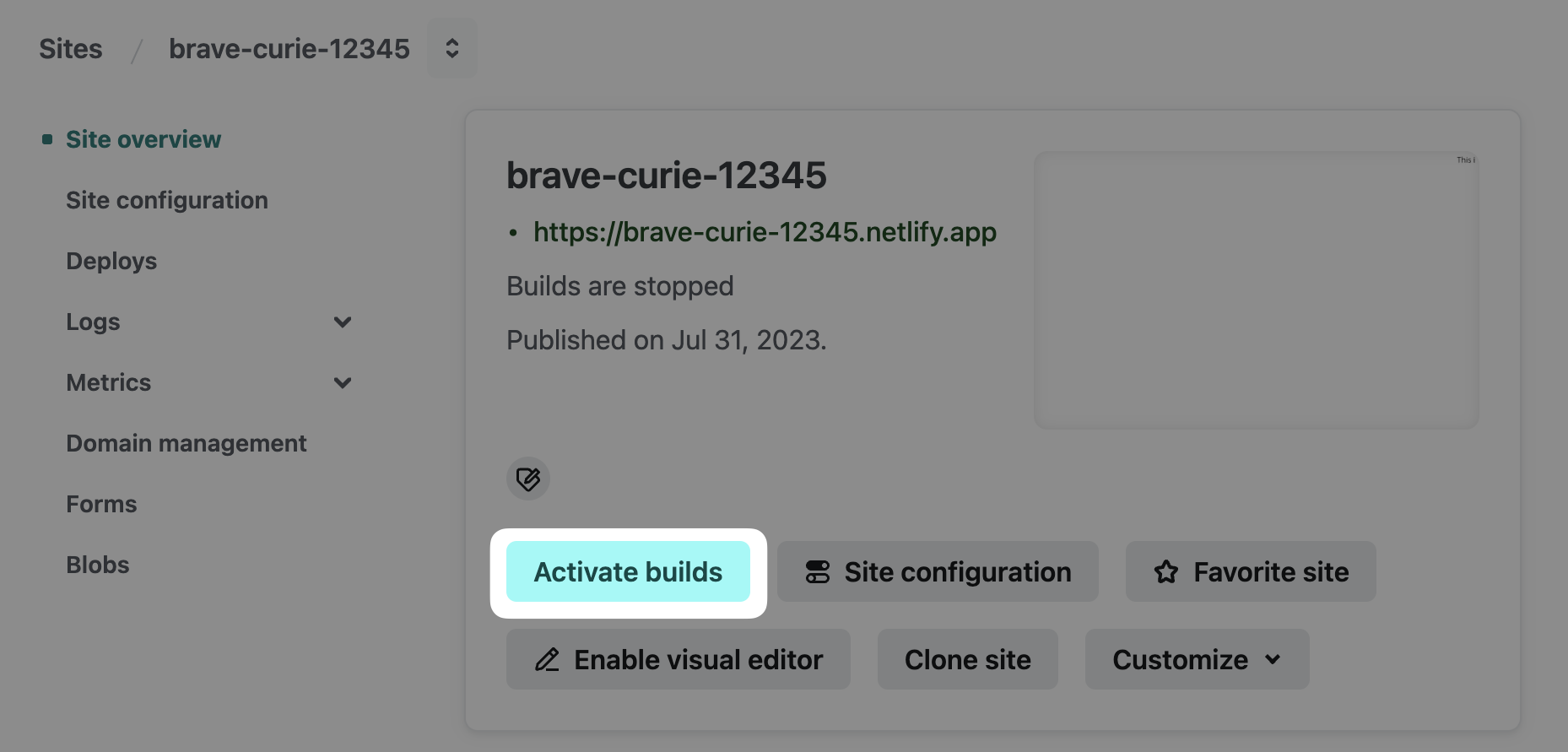Click the star icon on Favorite site
This screenshot has width=1568, height=752.
point(1166,572)
